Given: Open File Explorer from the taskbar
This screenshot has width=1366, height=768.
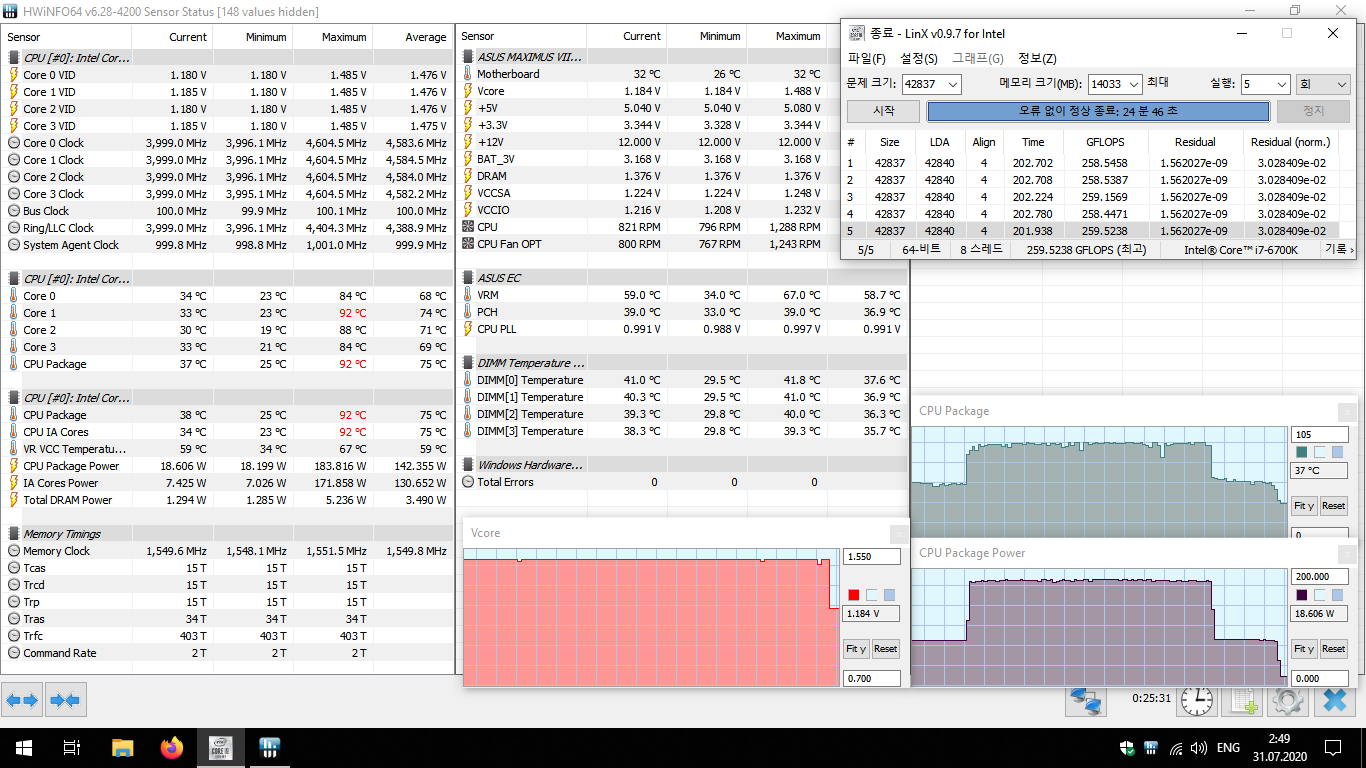Looking at the screenshot, I should click(x=122, y=747).
